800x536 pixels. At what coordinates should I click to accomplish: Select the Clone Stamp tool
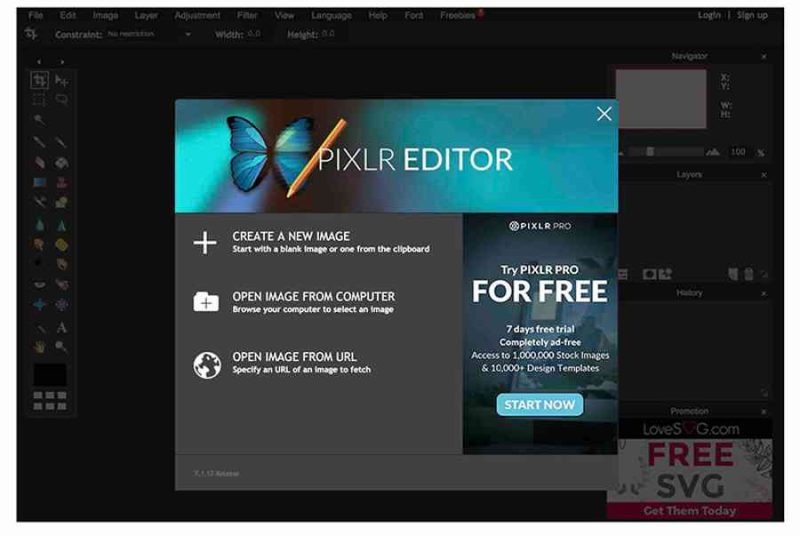[61, 182]
